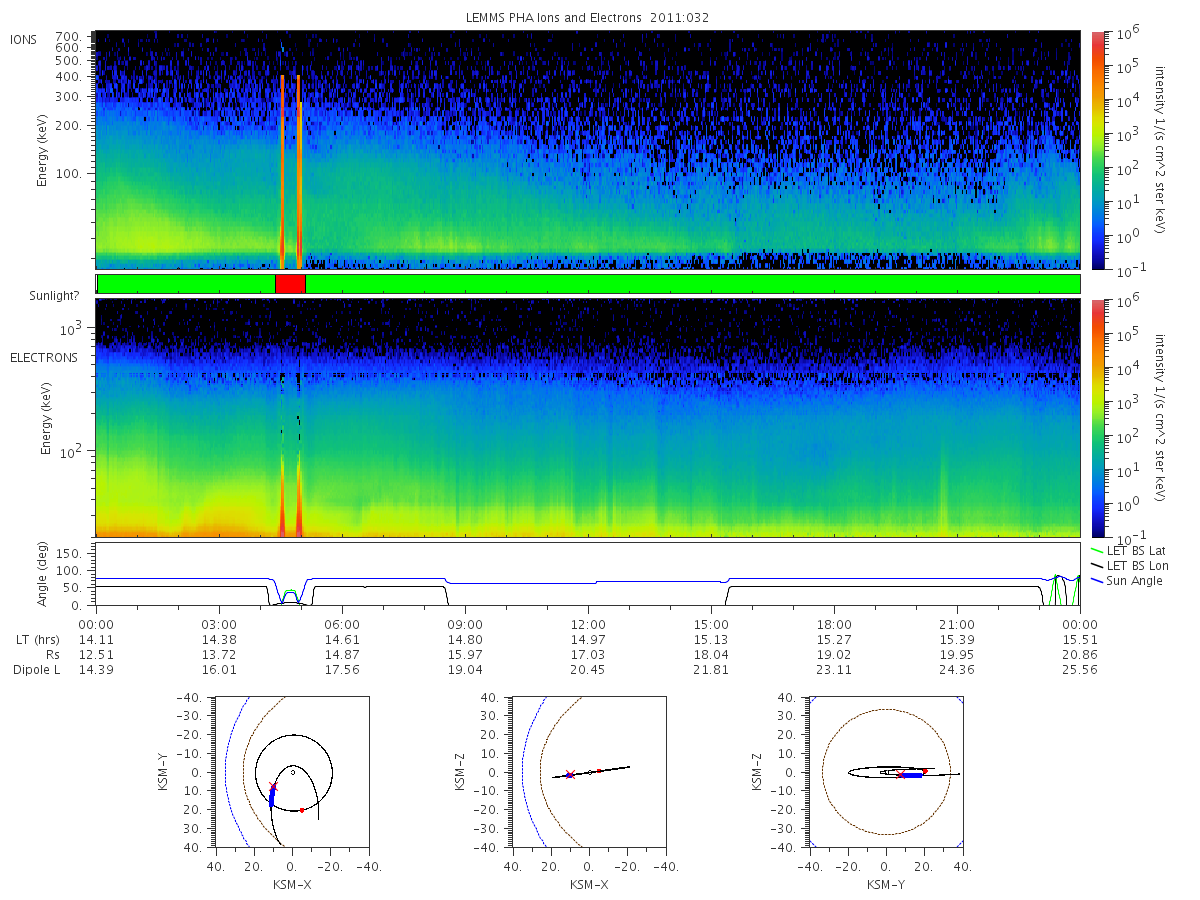The width and height of the screenshot is (1200, 900).
Task: Select the Sun Angle legend entry
Action: click(x=1127, y=581)
